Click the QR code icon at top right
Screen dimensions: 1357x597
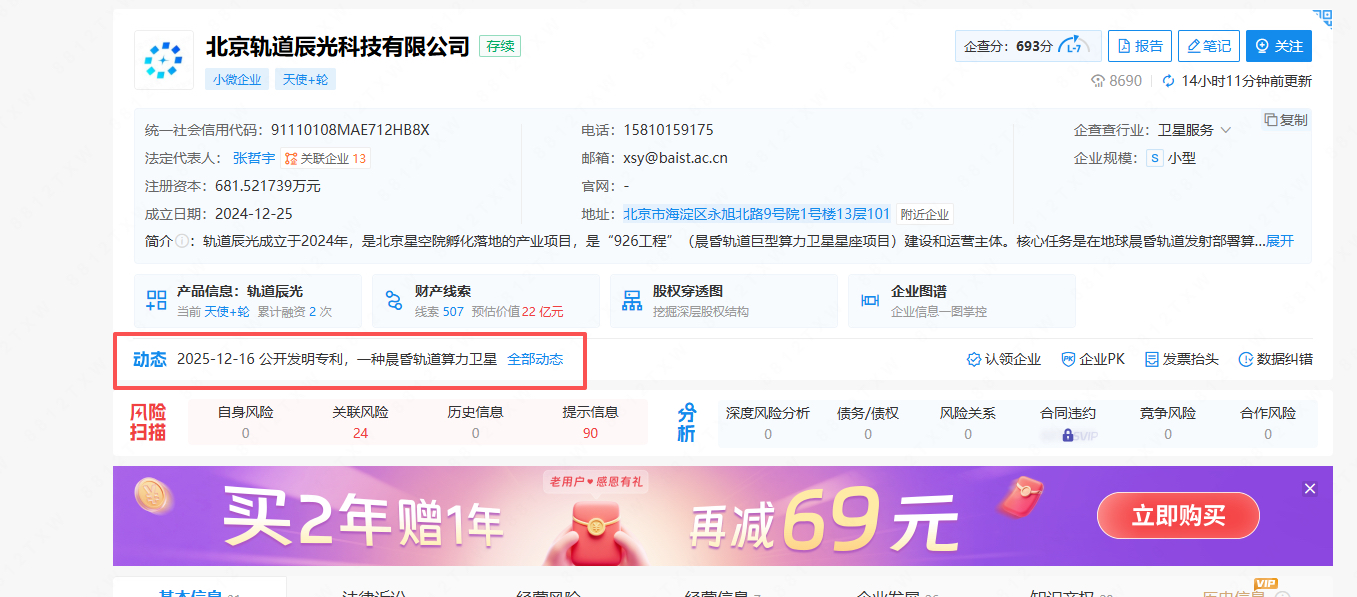tap(1322, 18)
